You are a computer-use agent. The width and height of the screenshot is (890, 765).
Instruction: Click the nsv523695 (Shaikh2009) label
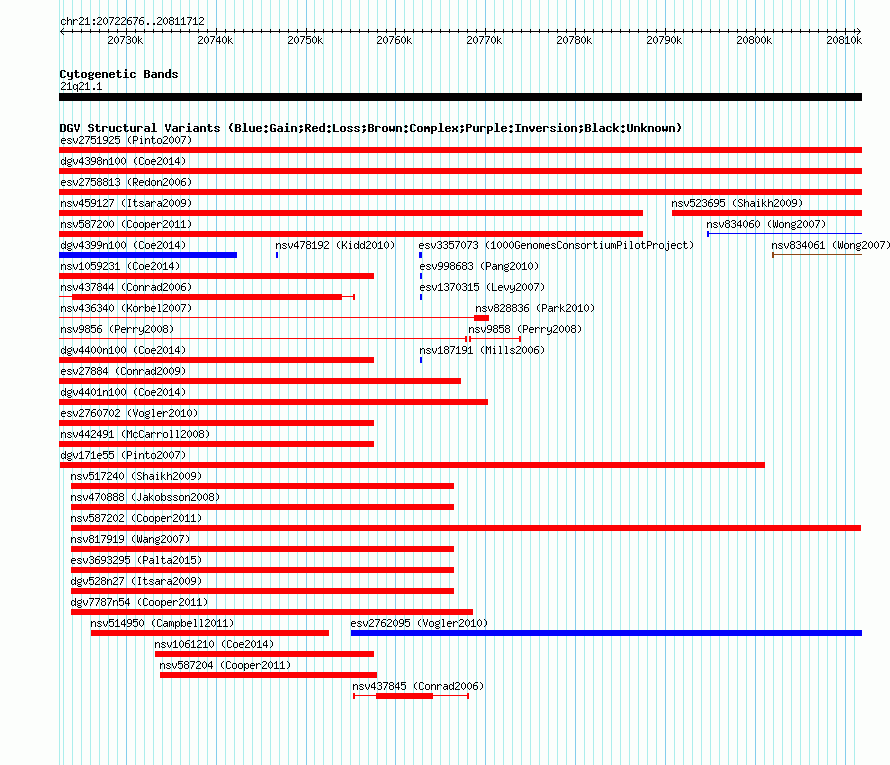737,203
